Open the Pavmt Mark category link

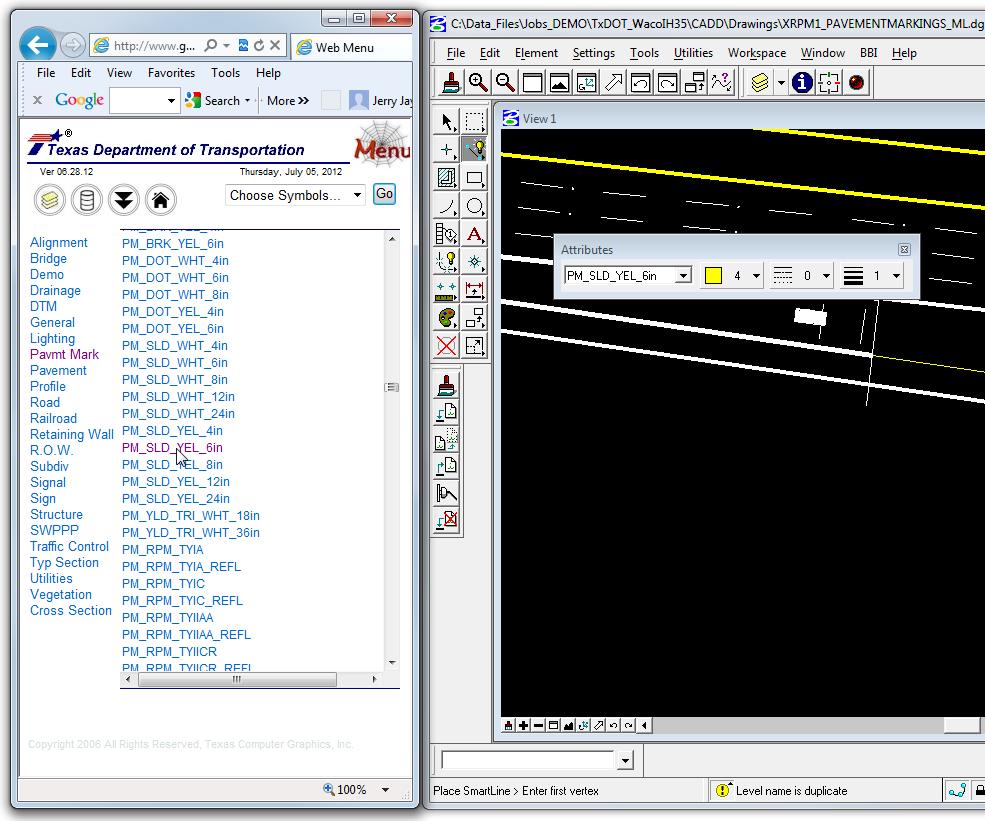[x=64, y=354]
